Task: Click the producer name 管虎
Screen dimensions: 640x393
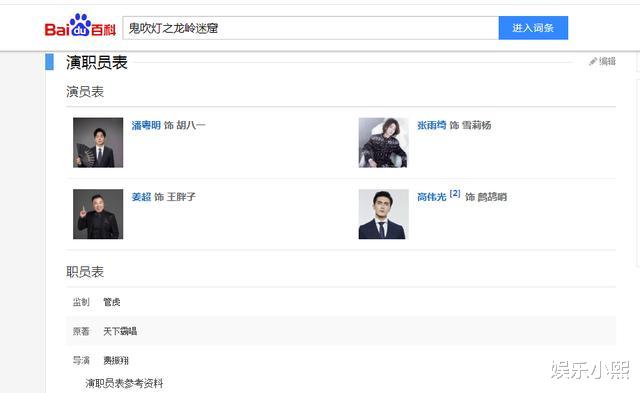Action: [x=111, y=302]
